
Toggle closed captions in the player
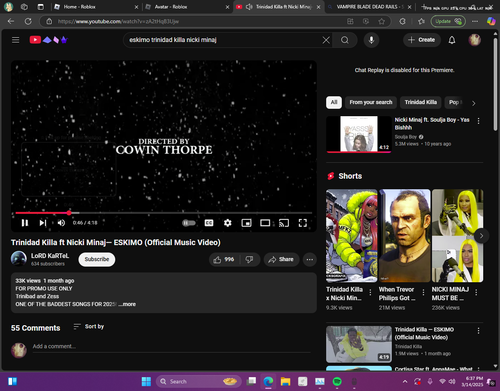[209, 223]
